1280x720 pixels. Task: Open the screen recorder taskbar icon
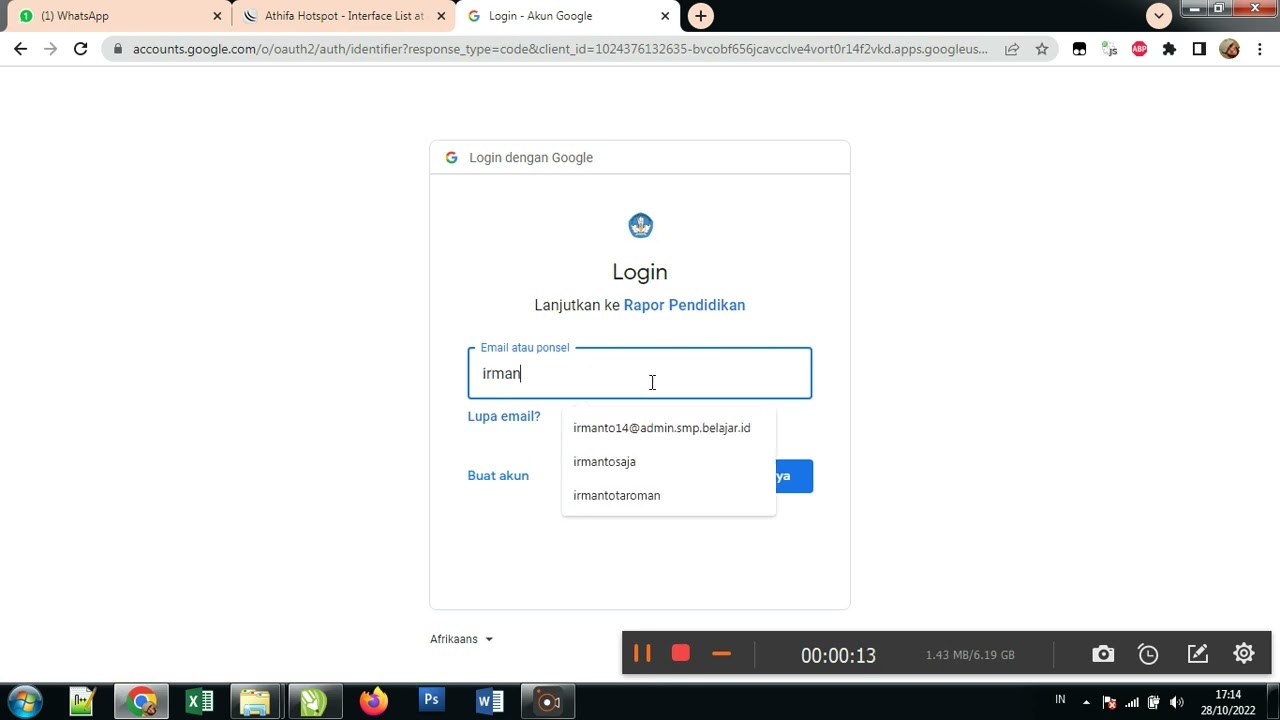click(547, 701)
